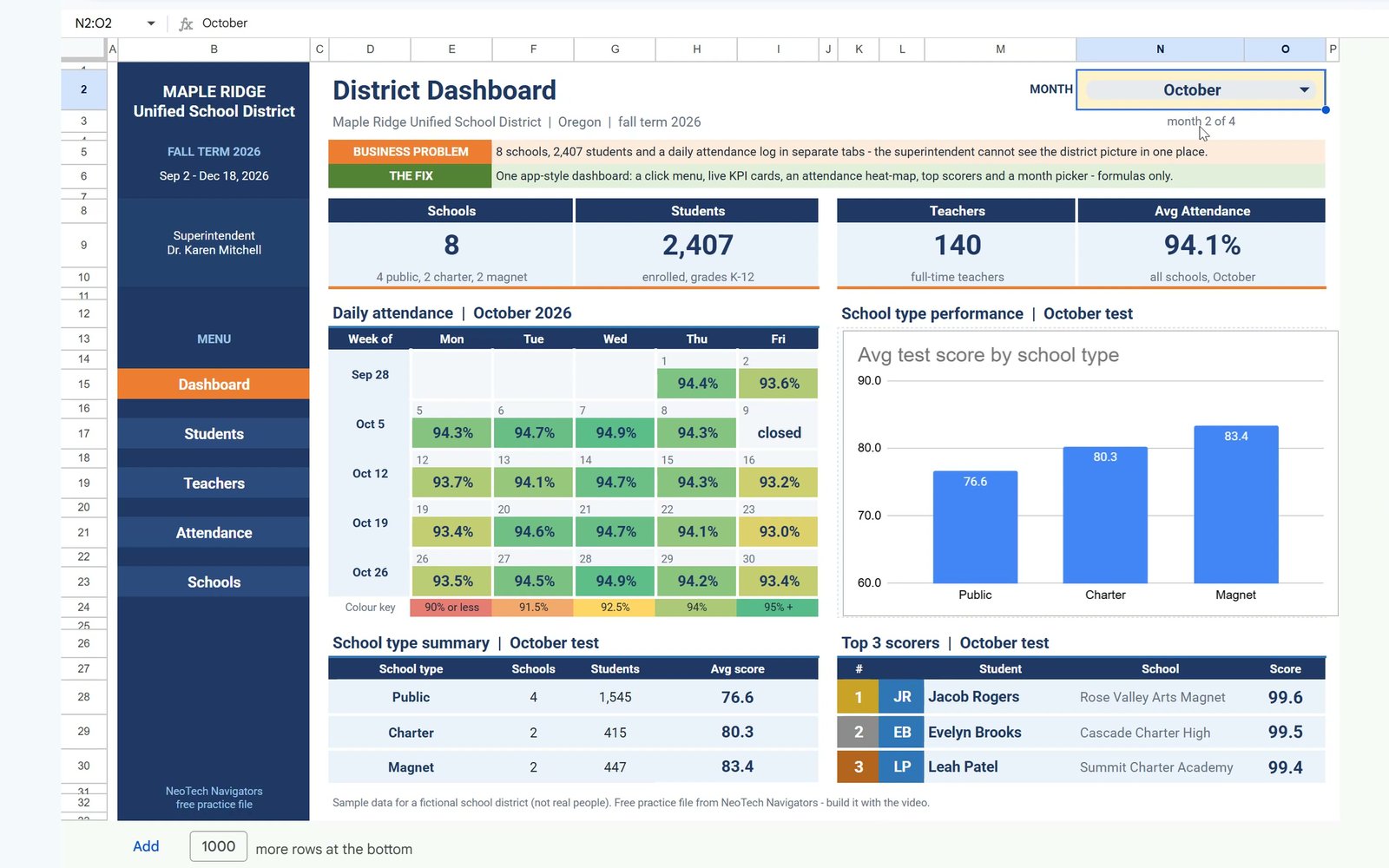Select the Charter avg score 80.3 cell
Image resolution: width=1389 pixels, height=868 pixels.
(737, 733)
